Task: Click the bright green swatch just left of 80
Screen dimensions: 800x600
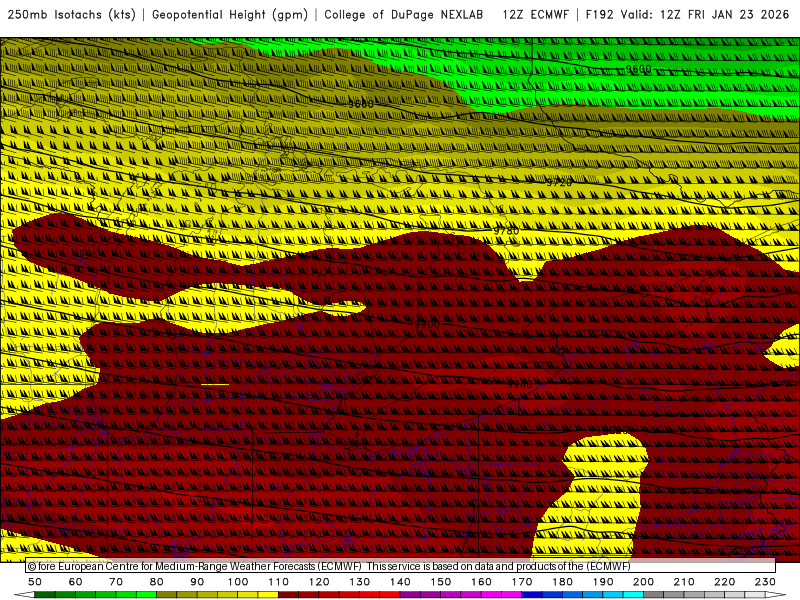Action: coord(146,595)
